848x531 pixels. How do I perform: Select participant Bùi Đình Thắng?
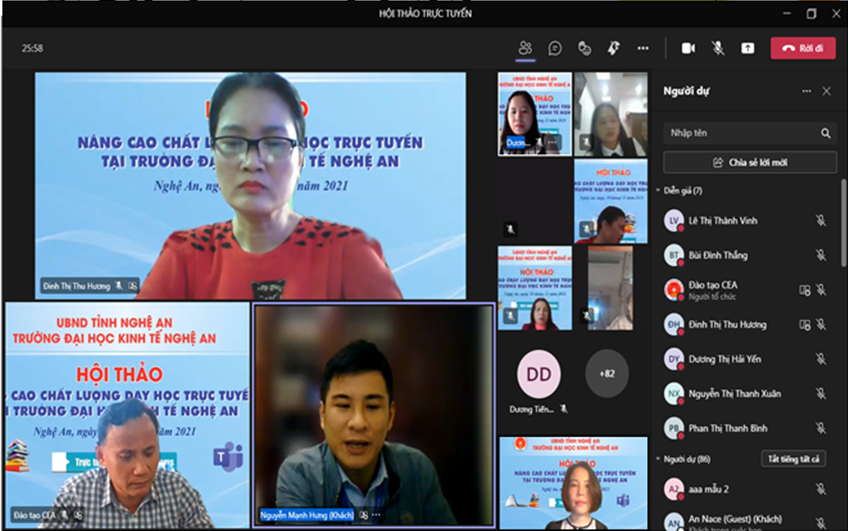point(749,255)
